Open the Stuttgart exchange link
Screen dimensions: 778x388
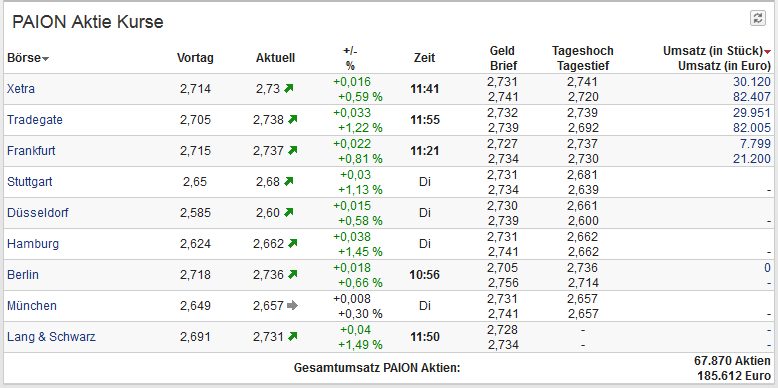30,182
